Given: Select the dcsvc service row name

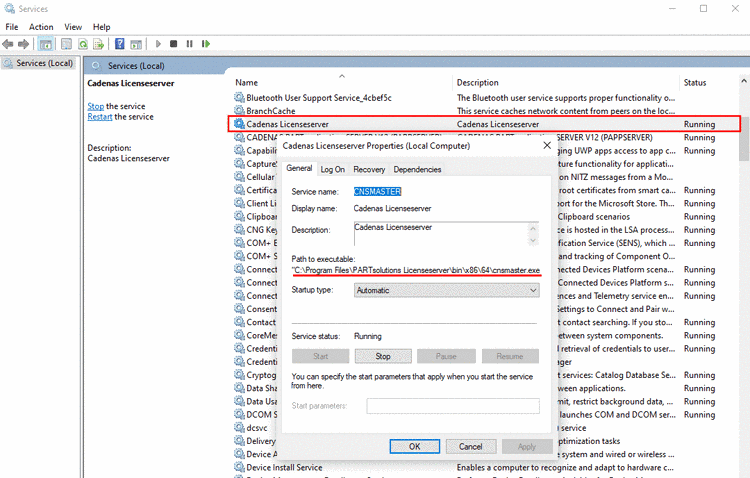Looking at the screenshot, I should click(257, 428).
